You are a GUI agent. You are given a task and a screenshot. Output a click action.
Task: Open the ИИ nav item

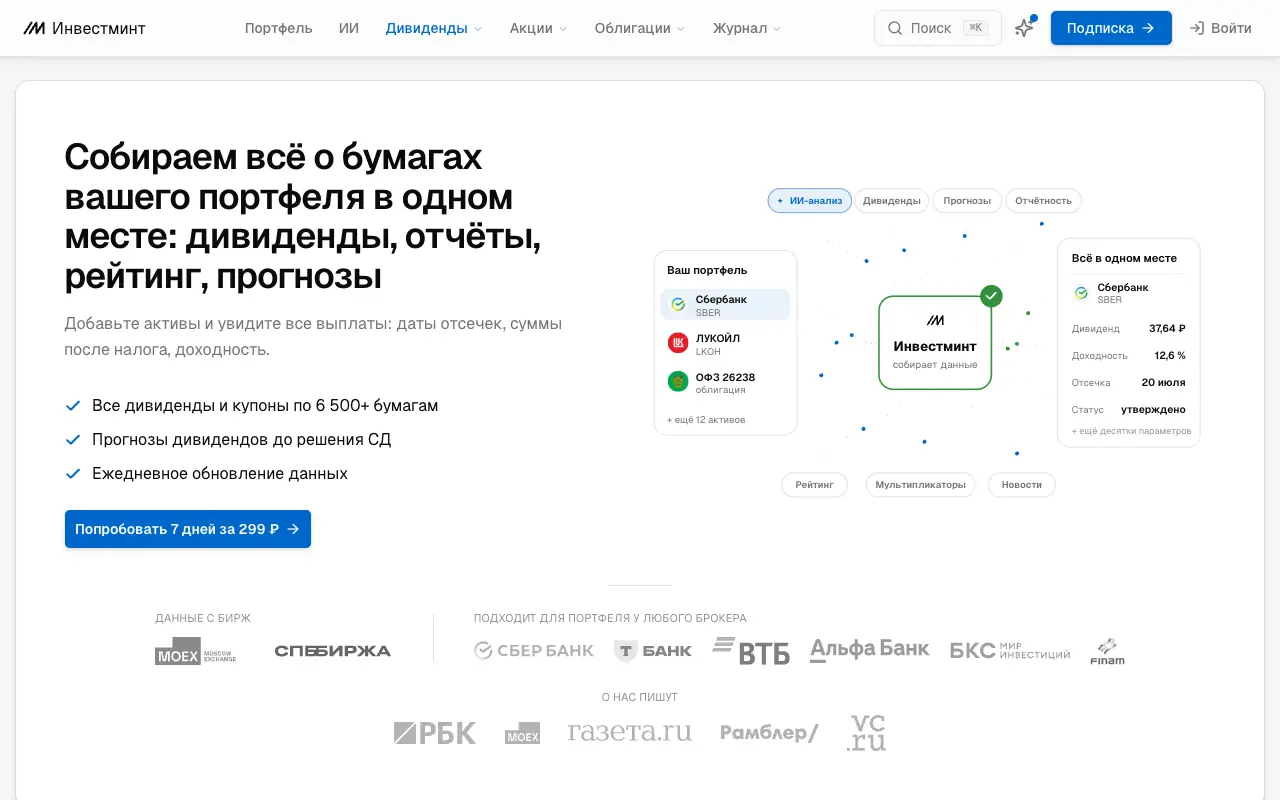click(349, 28)
